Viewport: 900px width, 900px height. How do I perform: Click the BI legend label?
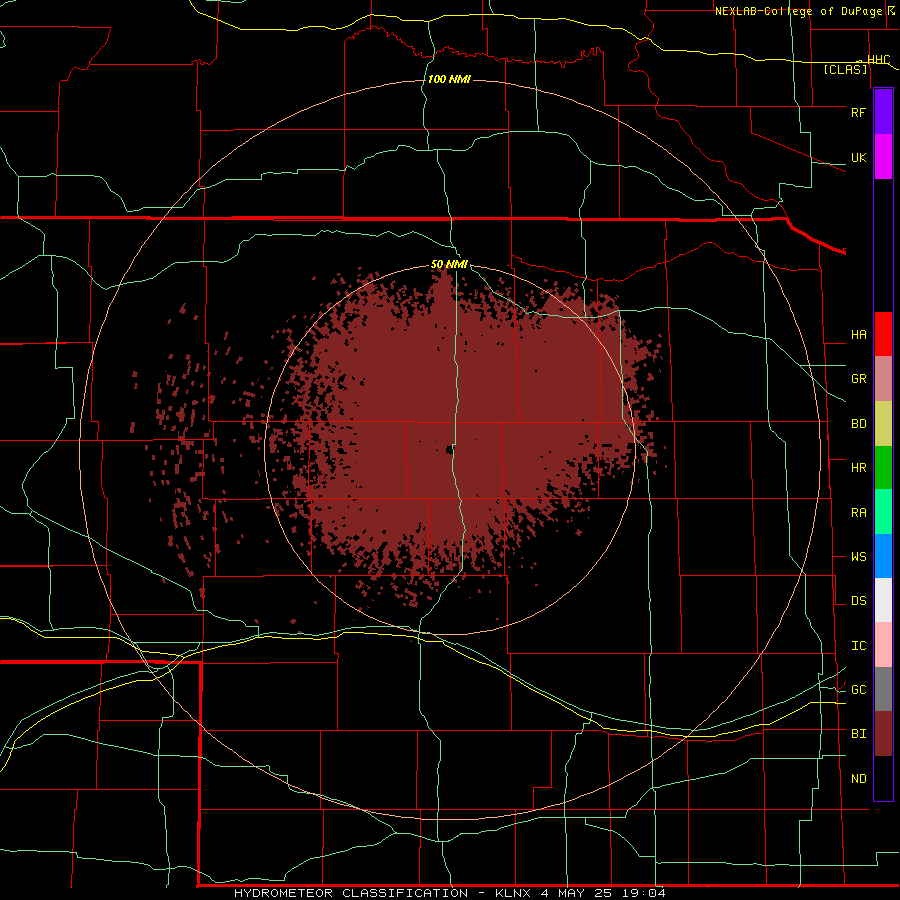point(859,734)
